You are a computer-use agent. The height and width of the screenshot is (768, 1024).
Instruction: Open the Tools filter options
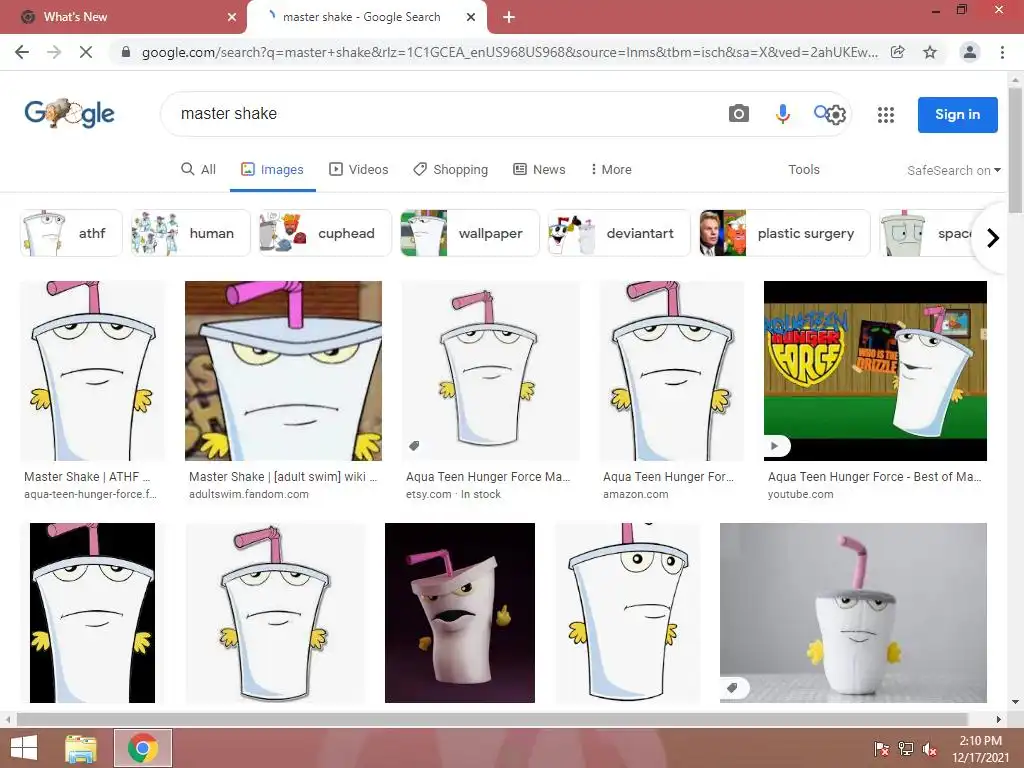(x=803, y=169)
